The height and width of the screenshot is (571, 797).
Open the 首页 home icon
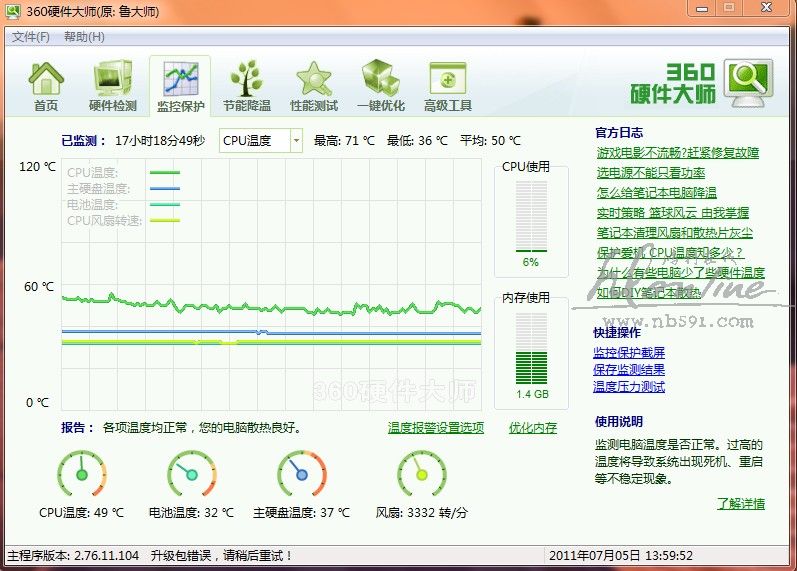[x=46, y=79]
